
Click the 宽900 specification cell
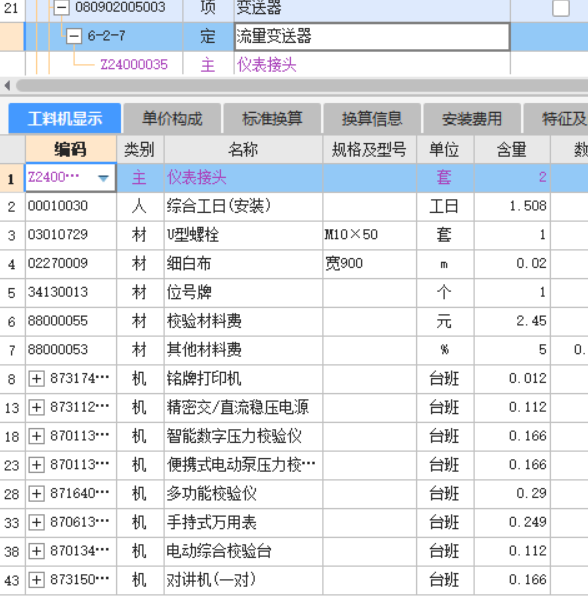coord(369,263)
